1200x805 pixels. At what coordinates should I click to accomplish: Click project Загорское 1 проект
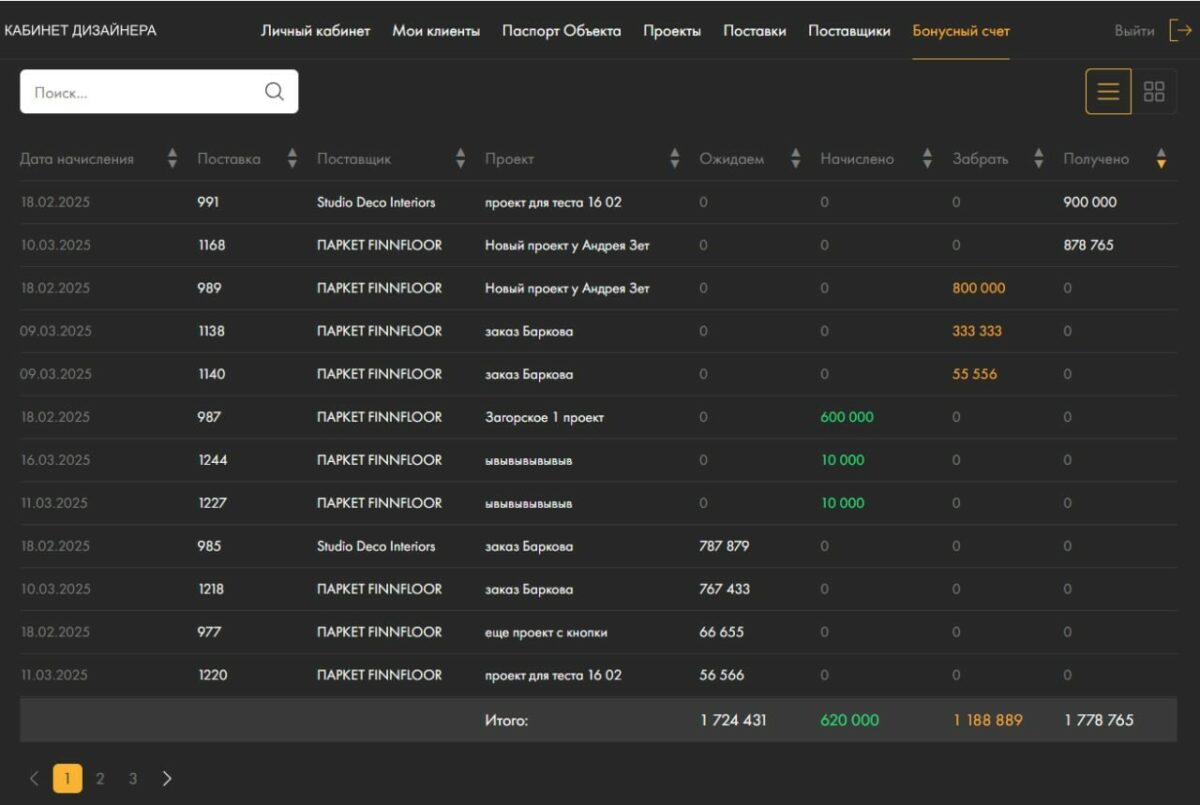click(x=544, y=417)
